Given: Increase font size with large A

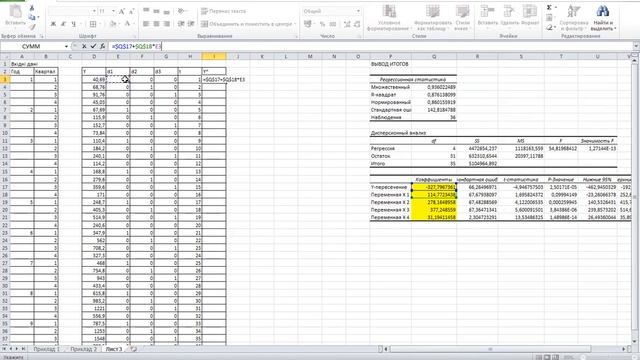Looking at the screenshot, I should 122,11.
